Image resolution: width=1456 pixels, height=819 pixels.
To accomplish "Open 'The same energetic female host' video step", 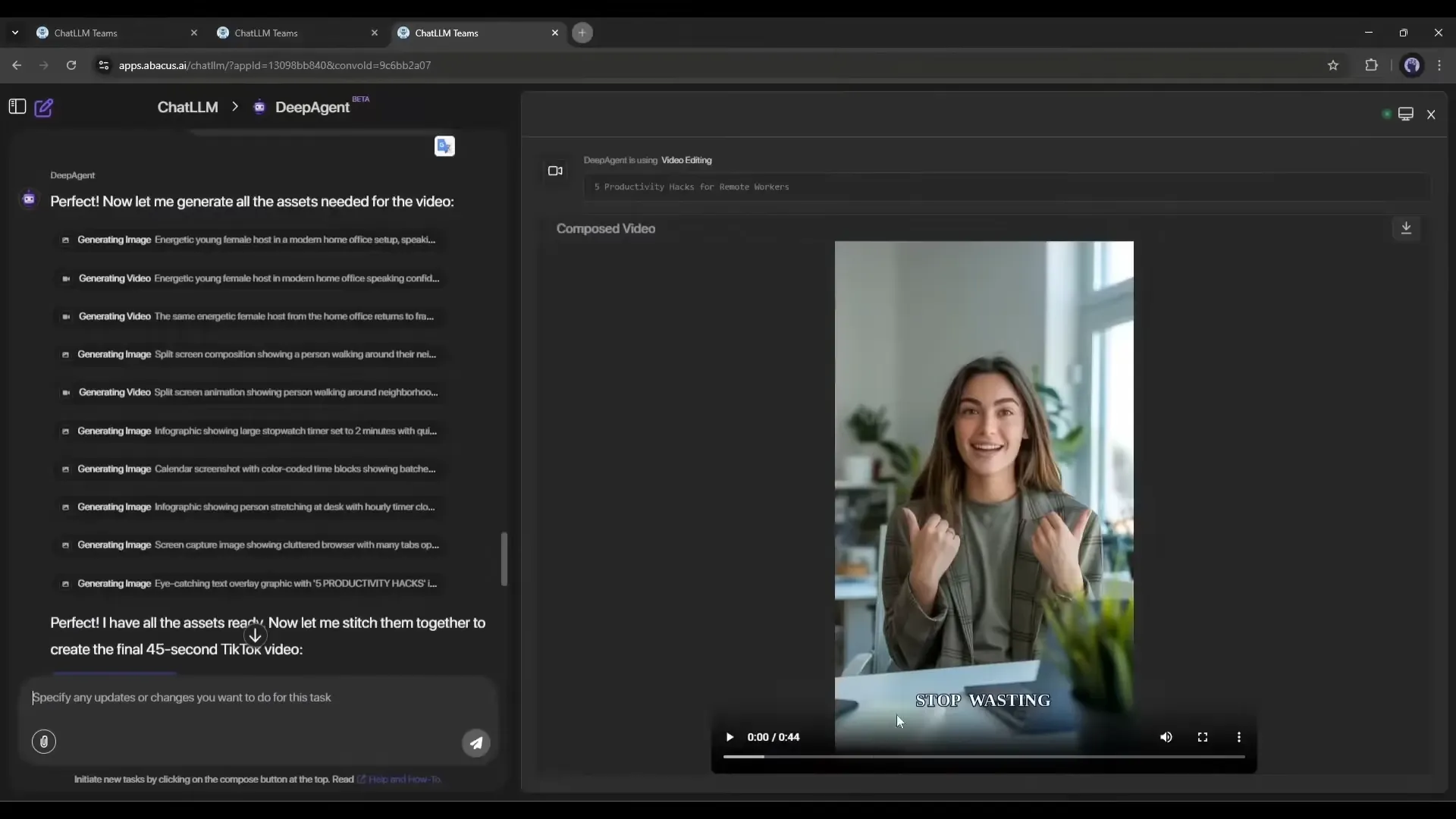I will point(249,316).
